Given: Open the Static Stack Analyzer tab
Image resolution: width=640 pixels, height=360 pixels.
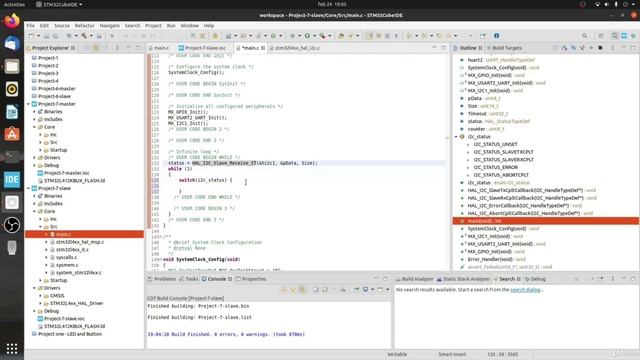Looking at the screenshot, I should tap(463, 279).
